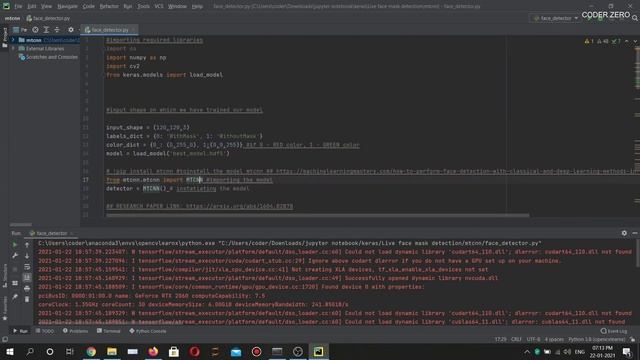This screenshot has width=640, height=360.
Task: Click the Stop process icon
Action: click(15, 269)
